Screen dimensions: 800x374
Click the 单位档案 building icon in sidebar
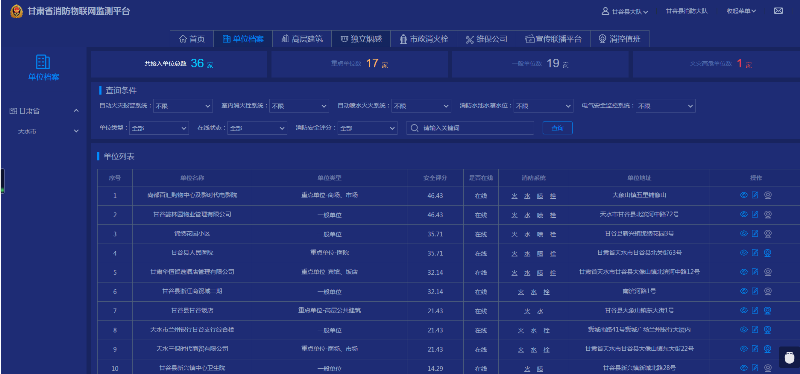click(43, 62)
